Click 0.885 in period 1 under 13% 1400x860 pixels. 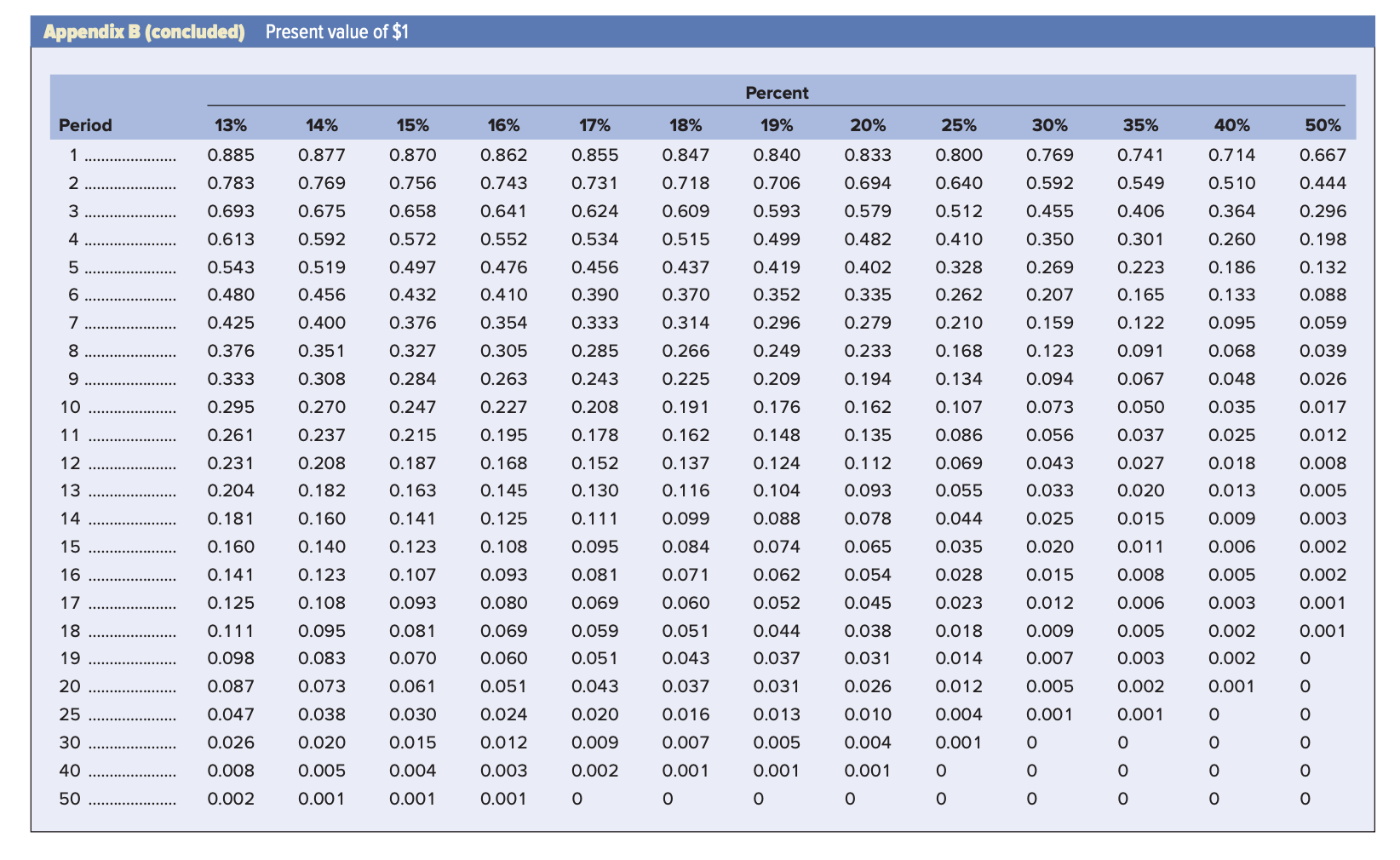pos(231,155)
